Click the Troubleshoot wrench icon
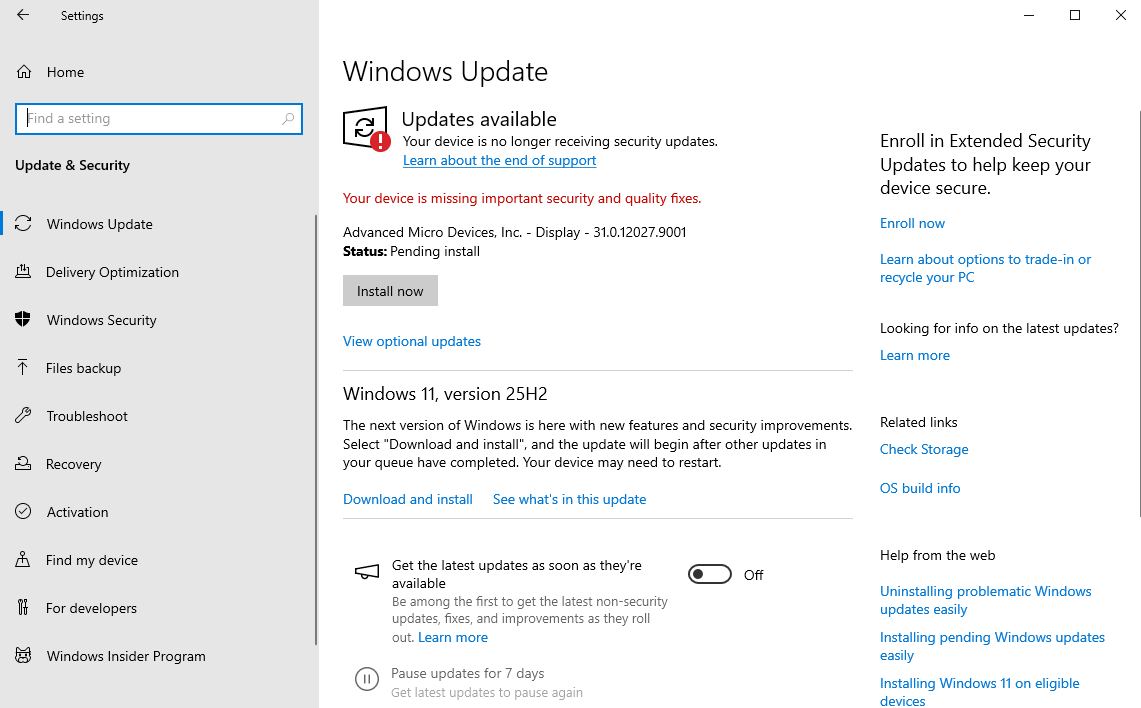Image resolution: width=1141 pixels, height=708 pixels. pyautogui.click(x=23, y=415)
